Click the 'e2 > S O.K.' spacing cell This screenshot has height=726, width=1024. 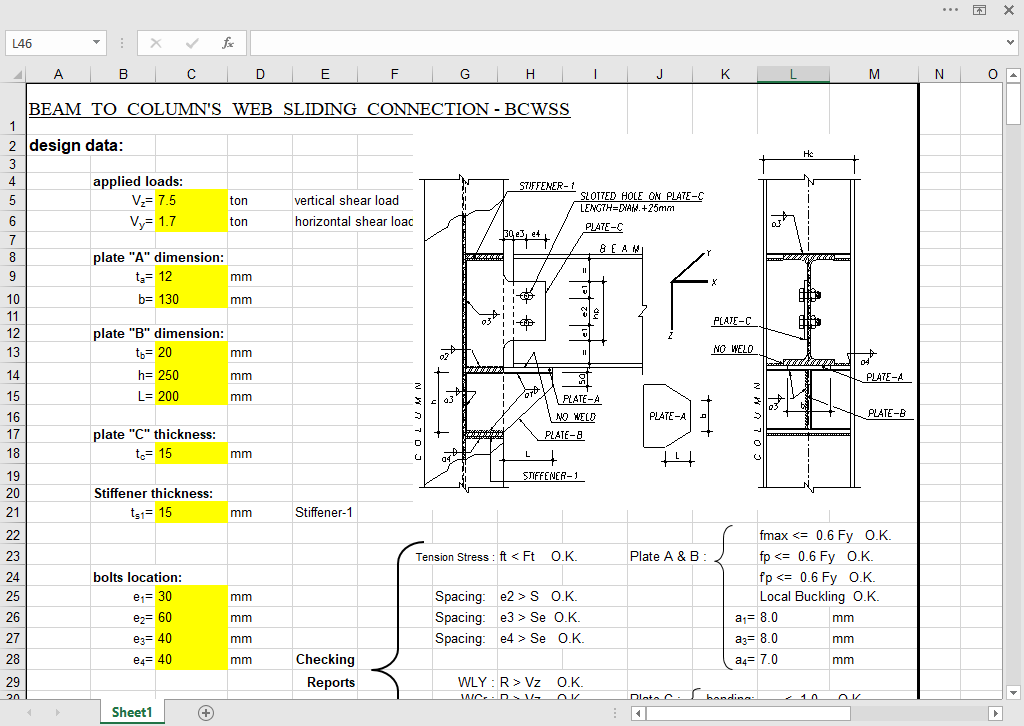coord(538,596)
